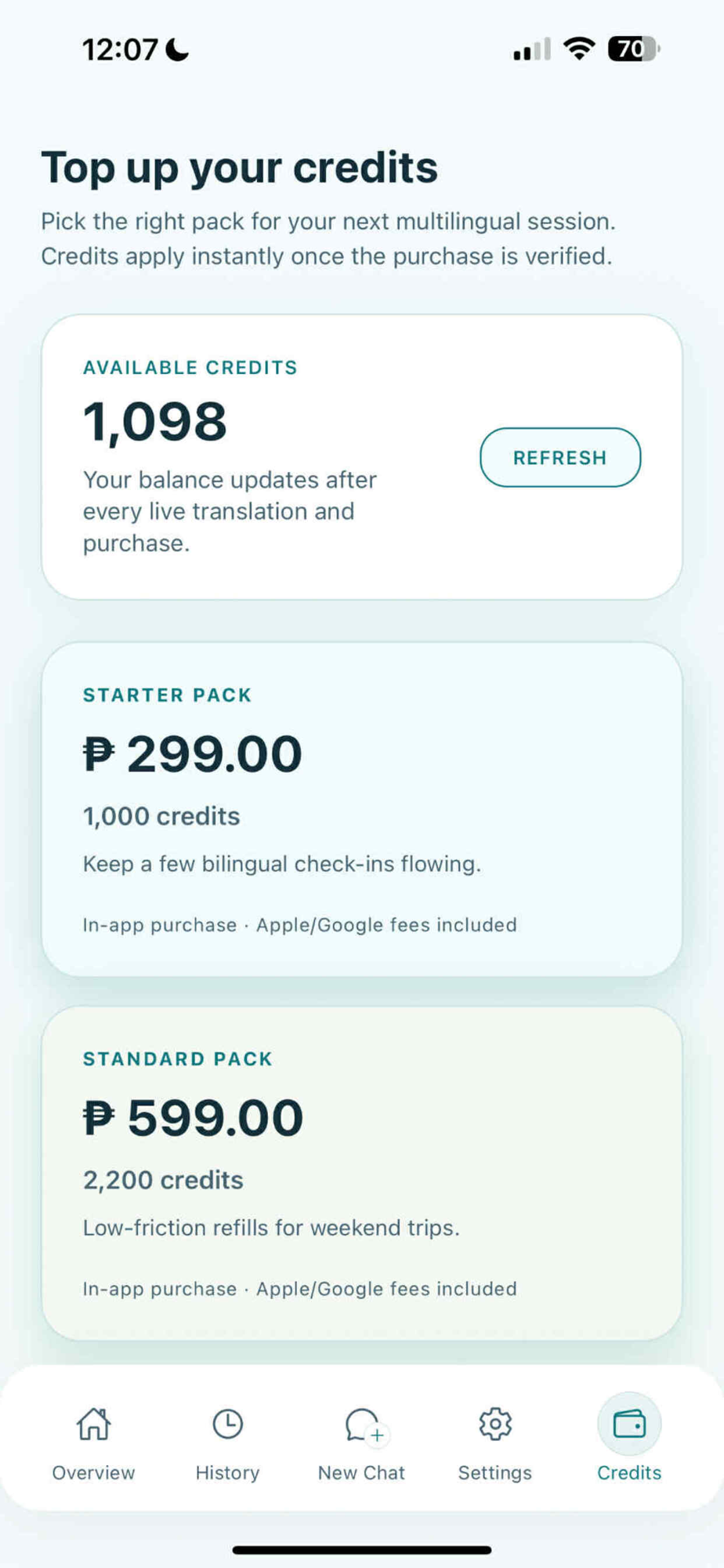
Task: Open Settings via the gear icon
Action: coord(495,1424)
